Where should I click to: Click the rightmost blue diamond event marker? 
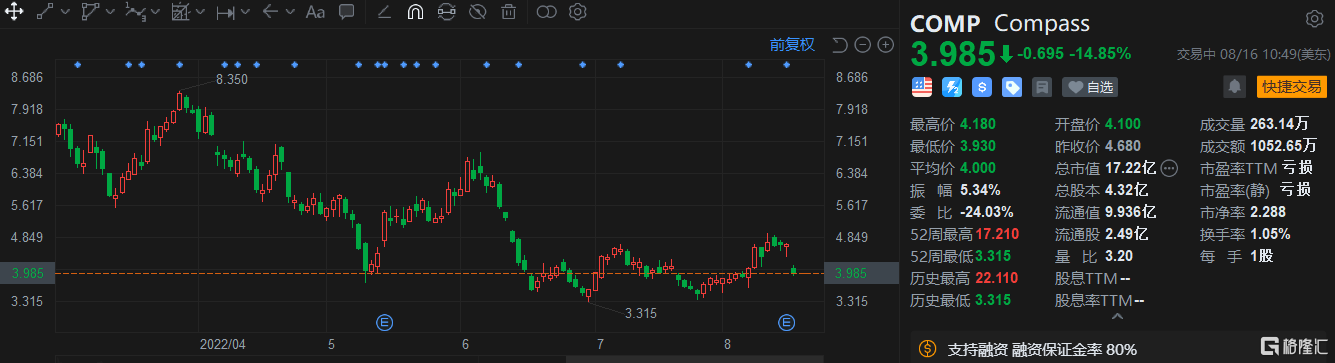tap(786, 65)
